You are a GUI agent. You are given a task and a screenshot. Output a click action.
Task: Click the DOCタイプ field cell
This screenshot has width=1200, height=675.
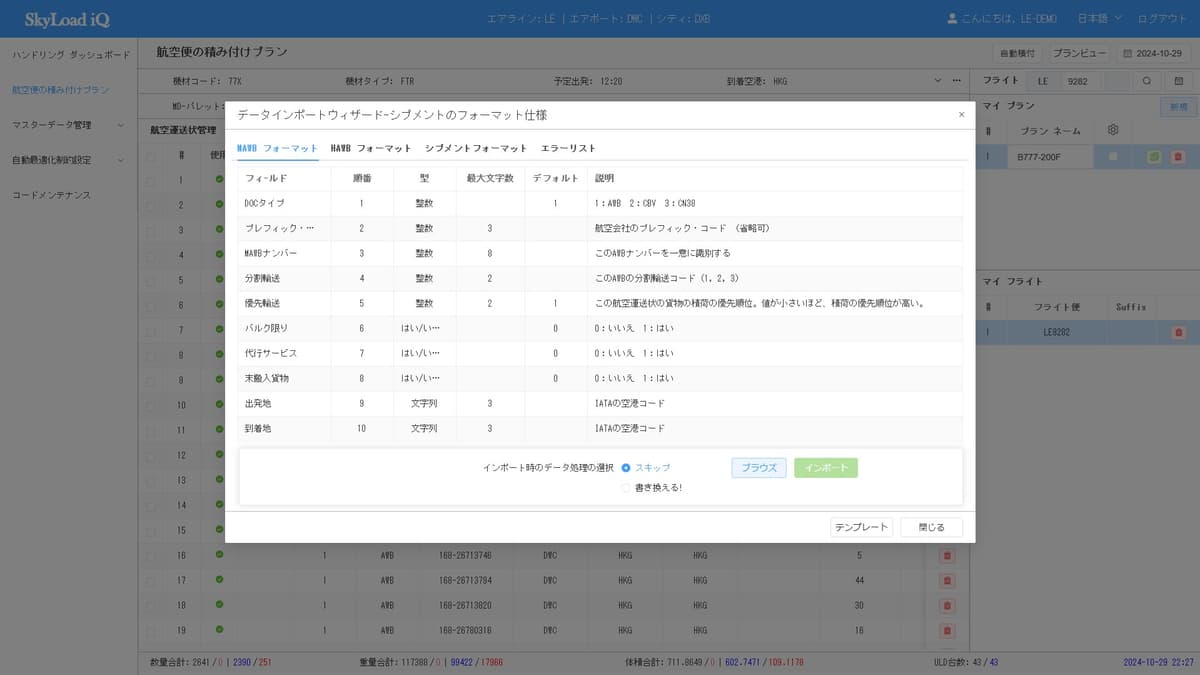coord(284,203)
